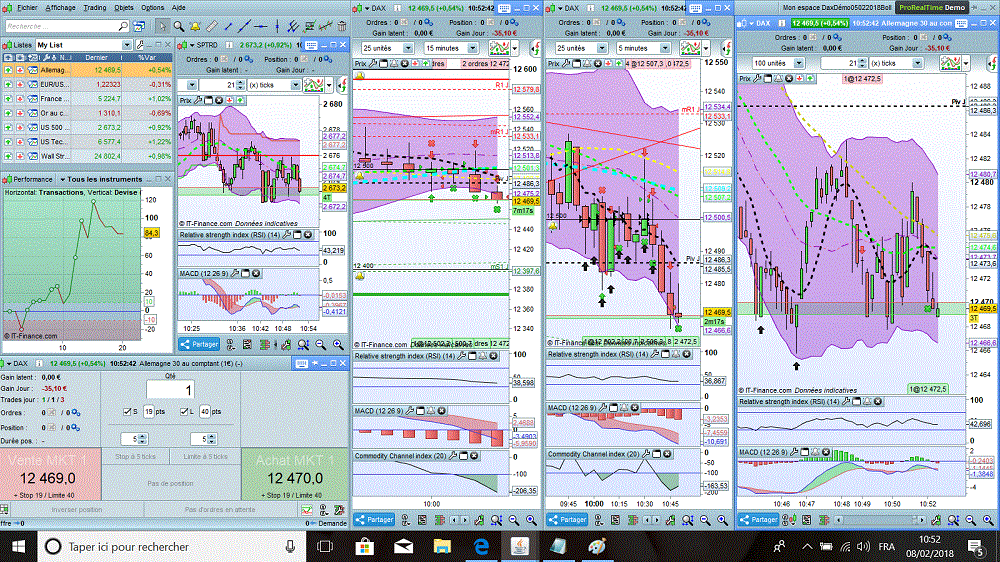The width and height of the screenshot is (1000, 562).
Task: Click the trash delete objects icon
Action: point(342,26)
